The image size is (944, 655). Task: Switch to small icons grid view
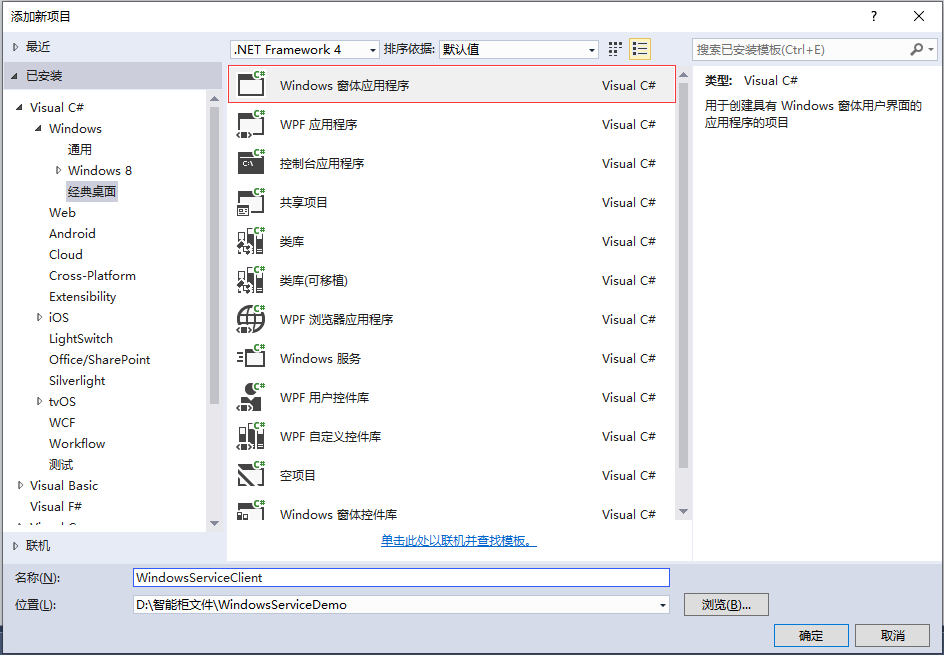(615, 49)
